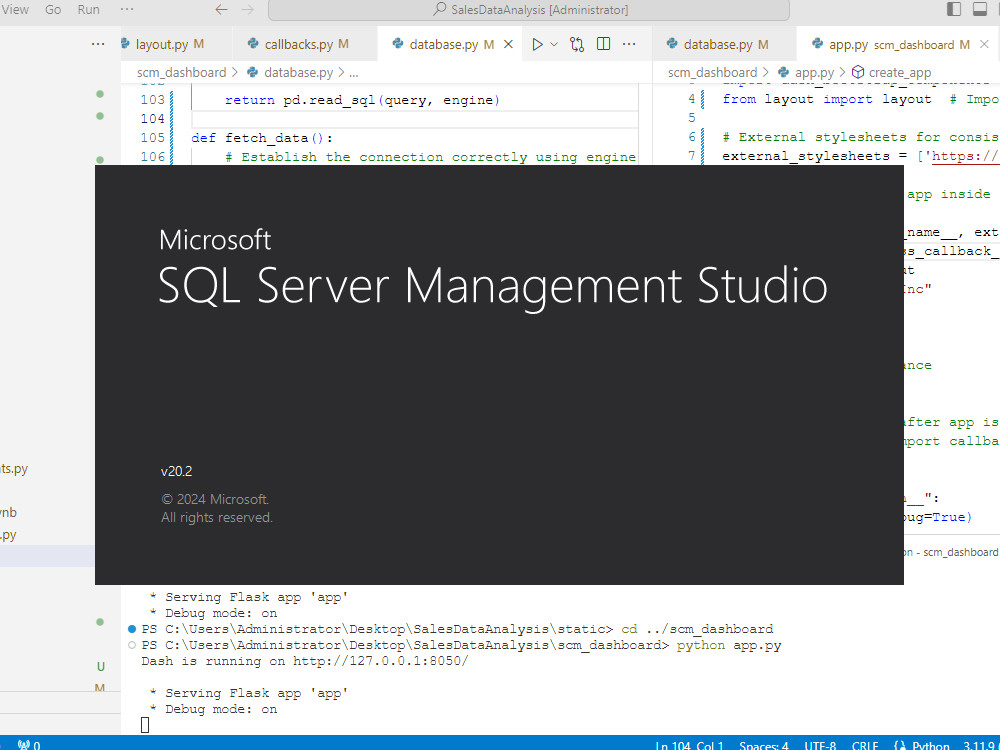Click the blue command decoration dot in terminal
Viewport: 1000px width, 750px height.
pos(132,629)
